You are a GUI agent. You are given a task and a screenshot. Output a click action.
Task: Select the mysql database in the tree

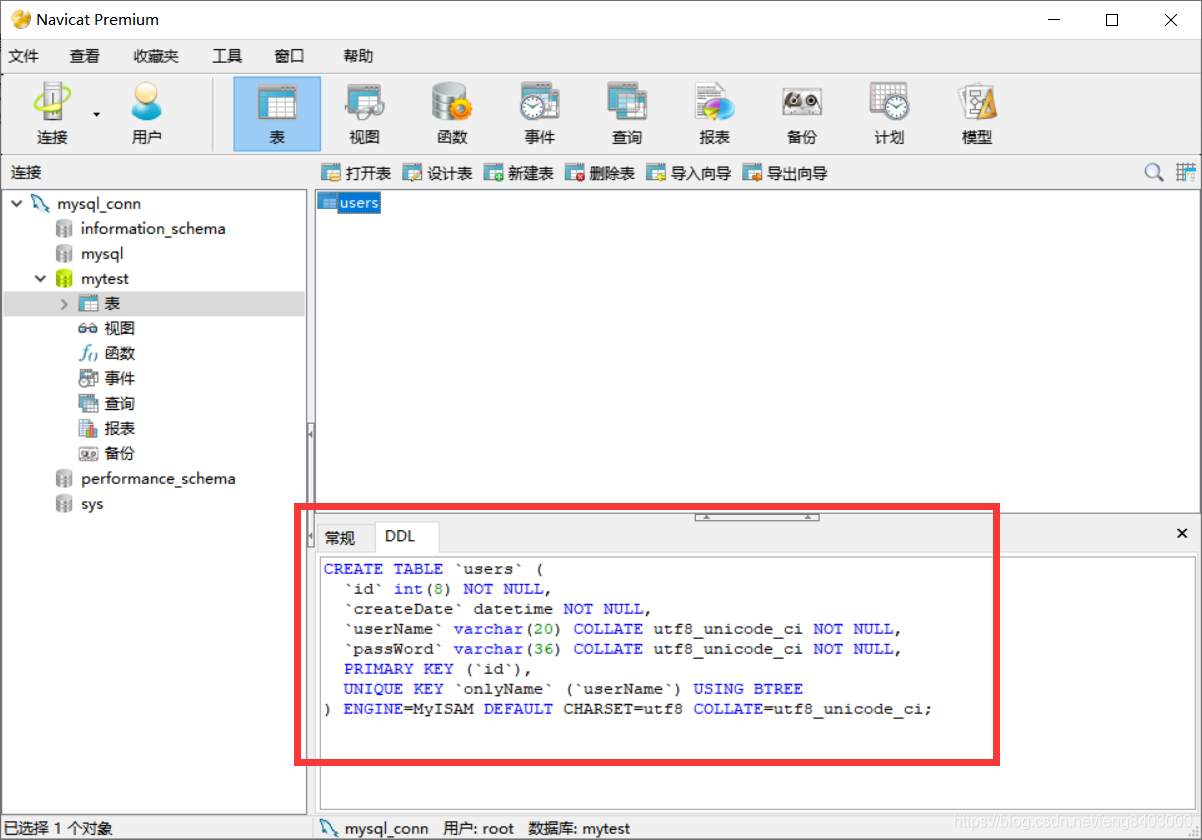point(102,254)
